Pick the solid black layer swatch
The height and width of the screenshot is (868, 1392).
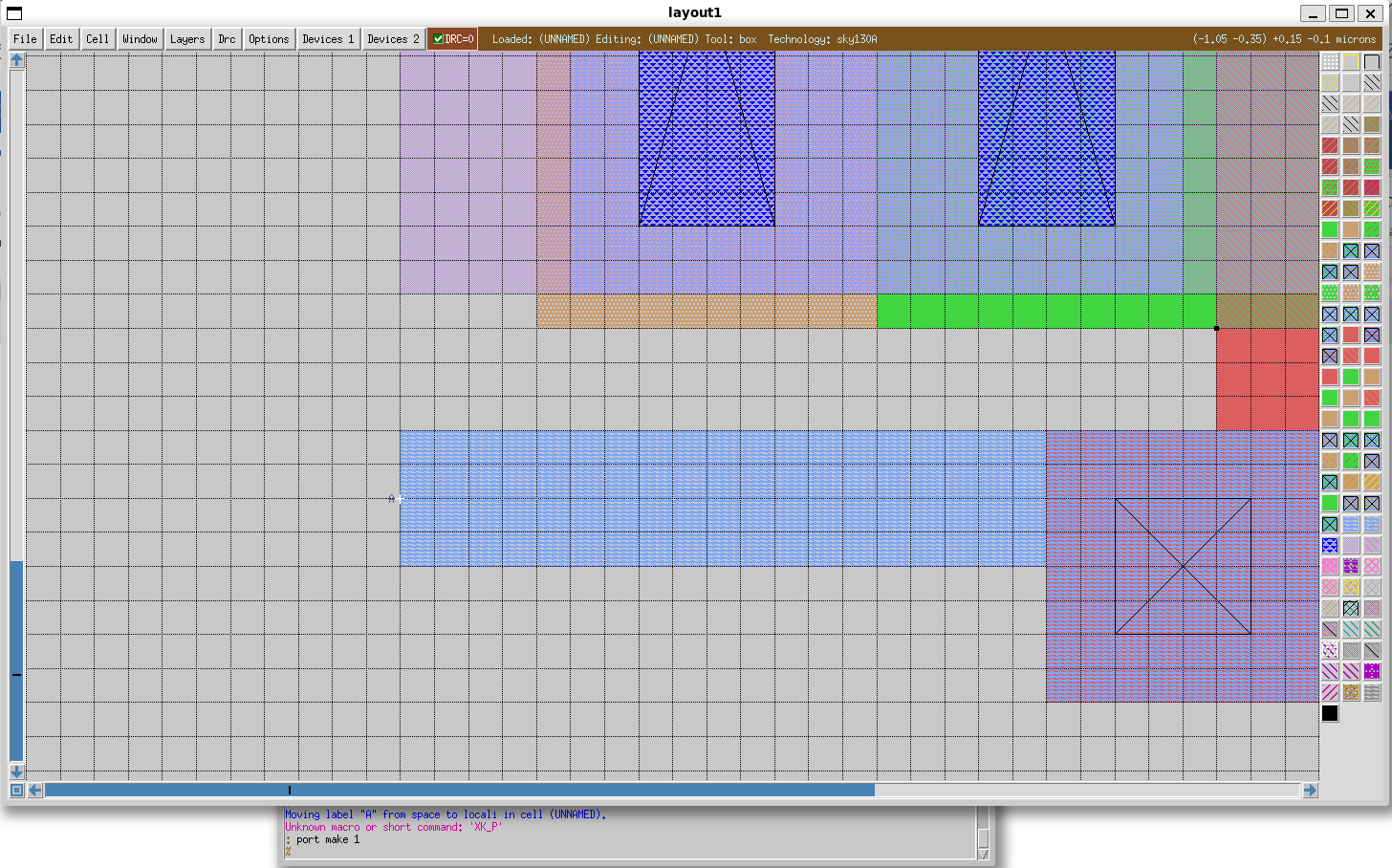pyautogui.click(x=1330, y=713)
